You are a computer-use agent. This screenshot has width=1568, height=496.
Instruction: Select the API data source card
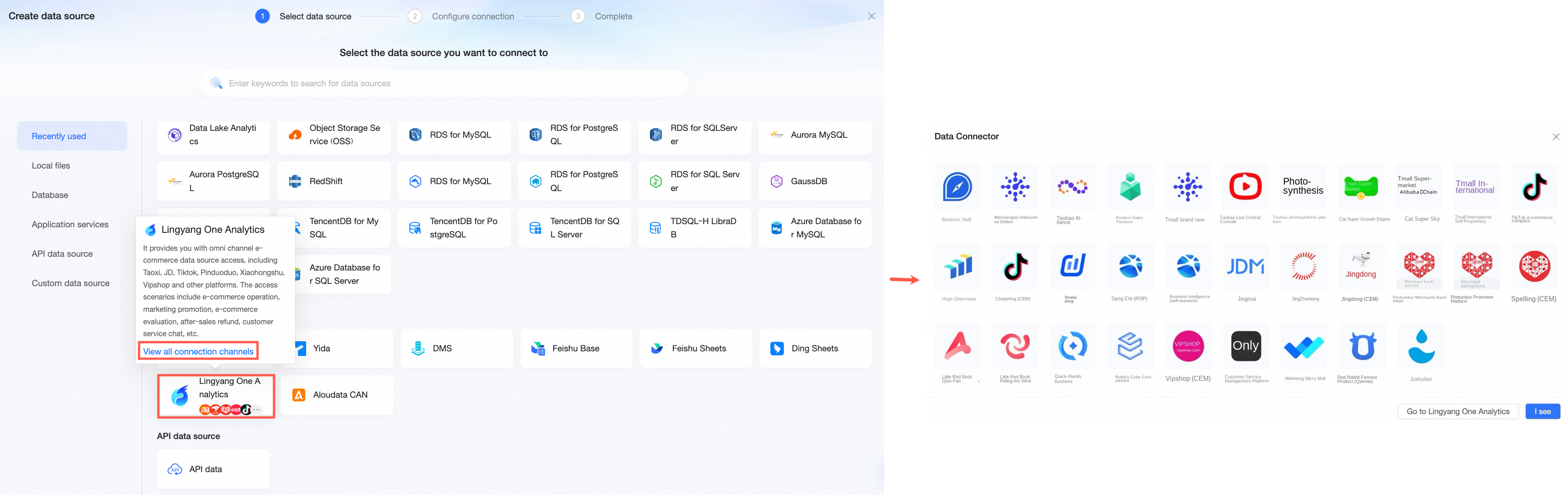(x=213, y=469)
